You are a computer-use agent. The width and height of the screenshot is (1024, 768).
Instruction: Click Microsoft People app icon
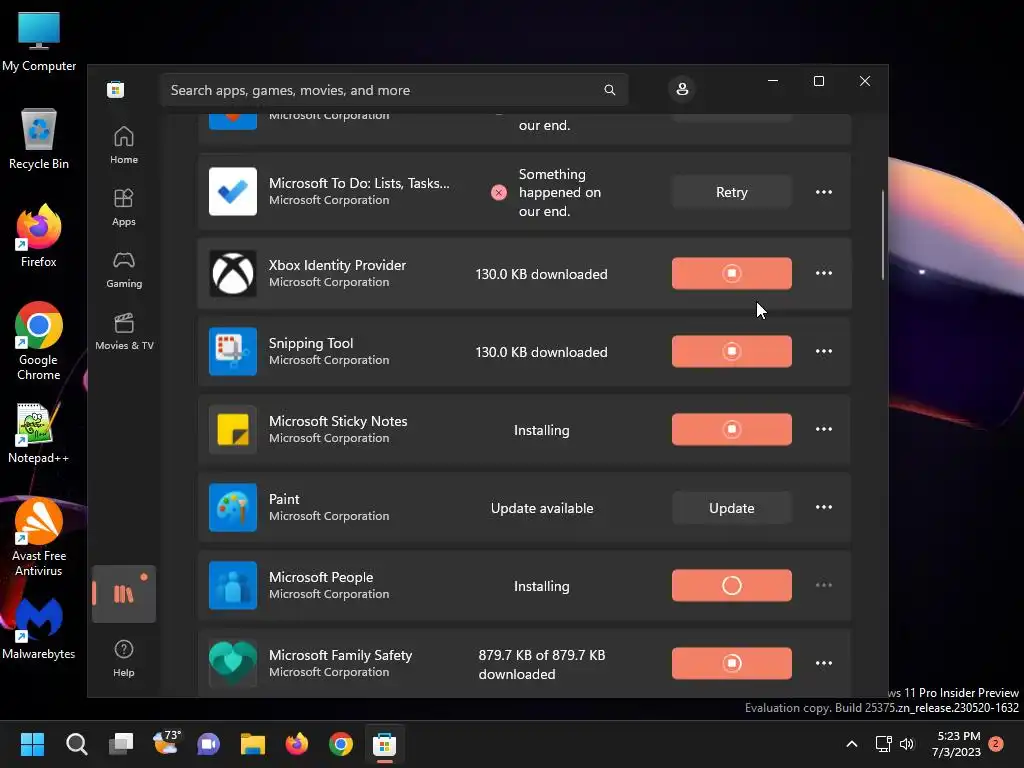232,585
